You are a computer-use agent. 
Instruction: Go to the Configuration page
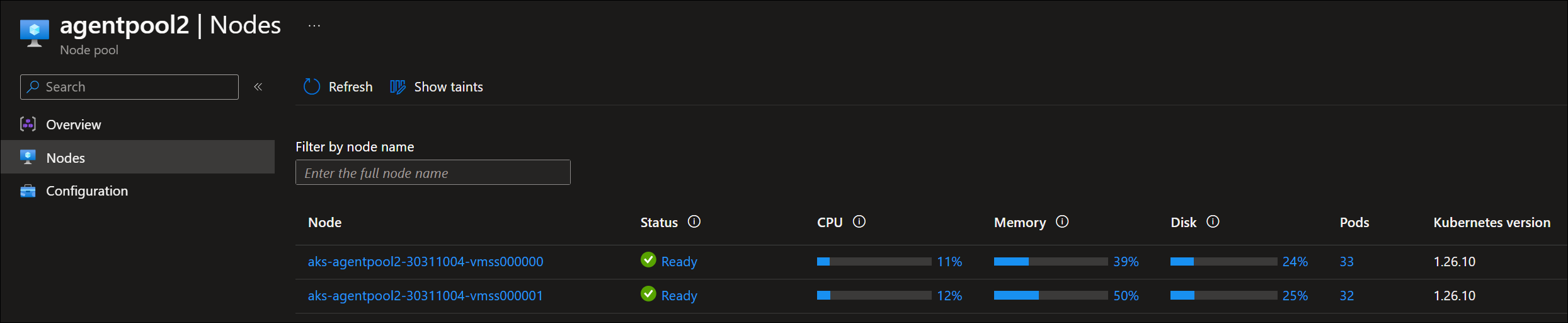click(x=87, y=191)
